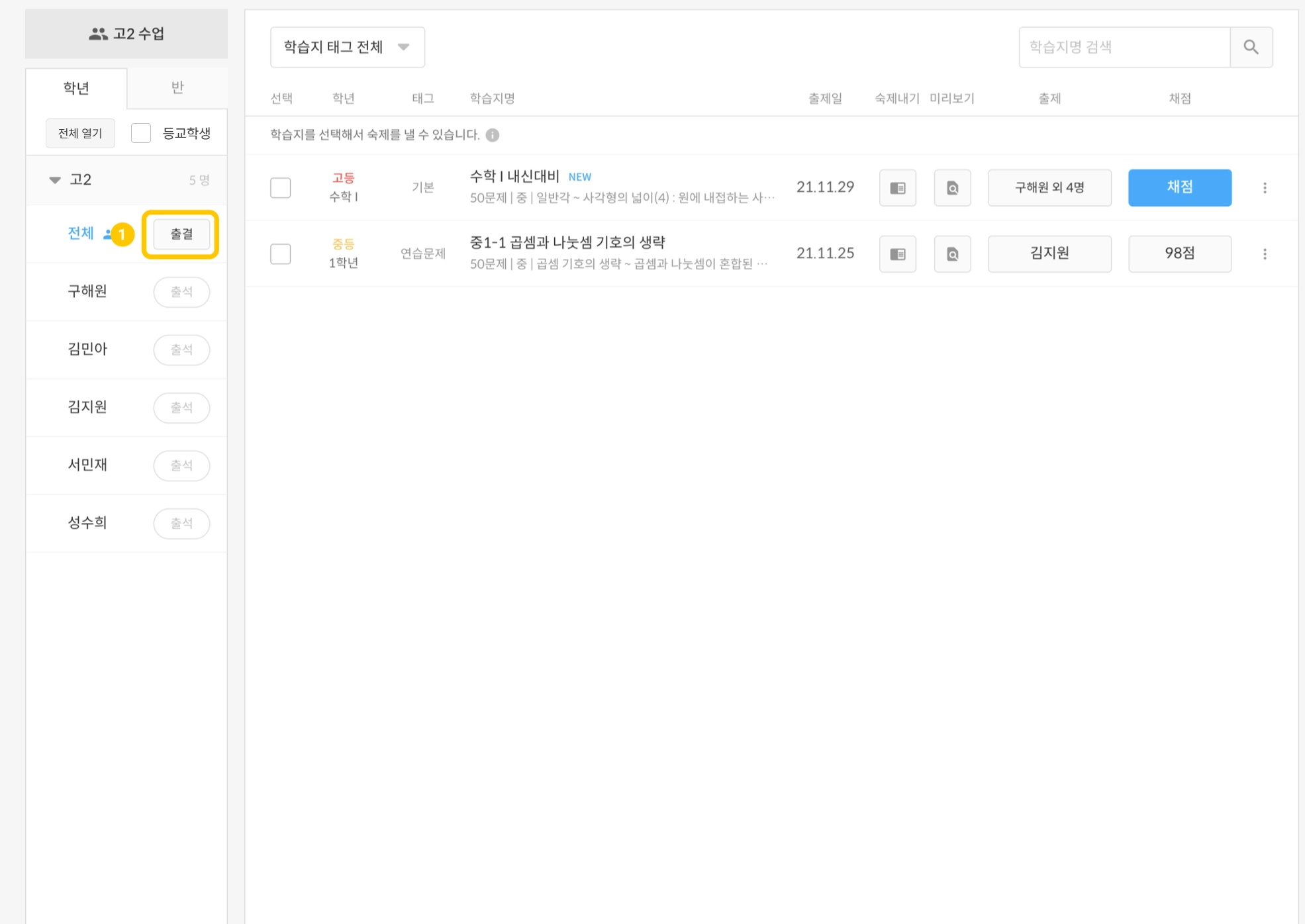Open more options for 중1-1 worksheet row
This screenshot has width=1305, height=924.
tap(1265, 254)
